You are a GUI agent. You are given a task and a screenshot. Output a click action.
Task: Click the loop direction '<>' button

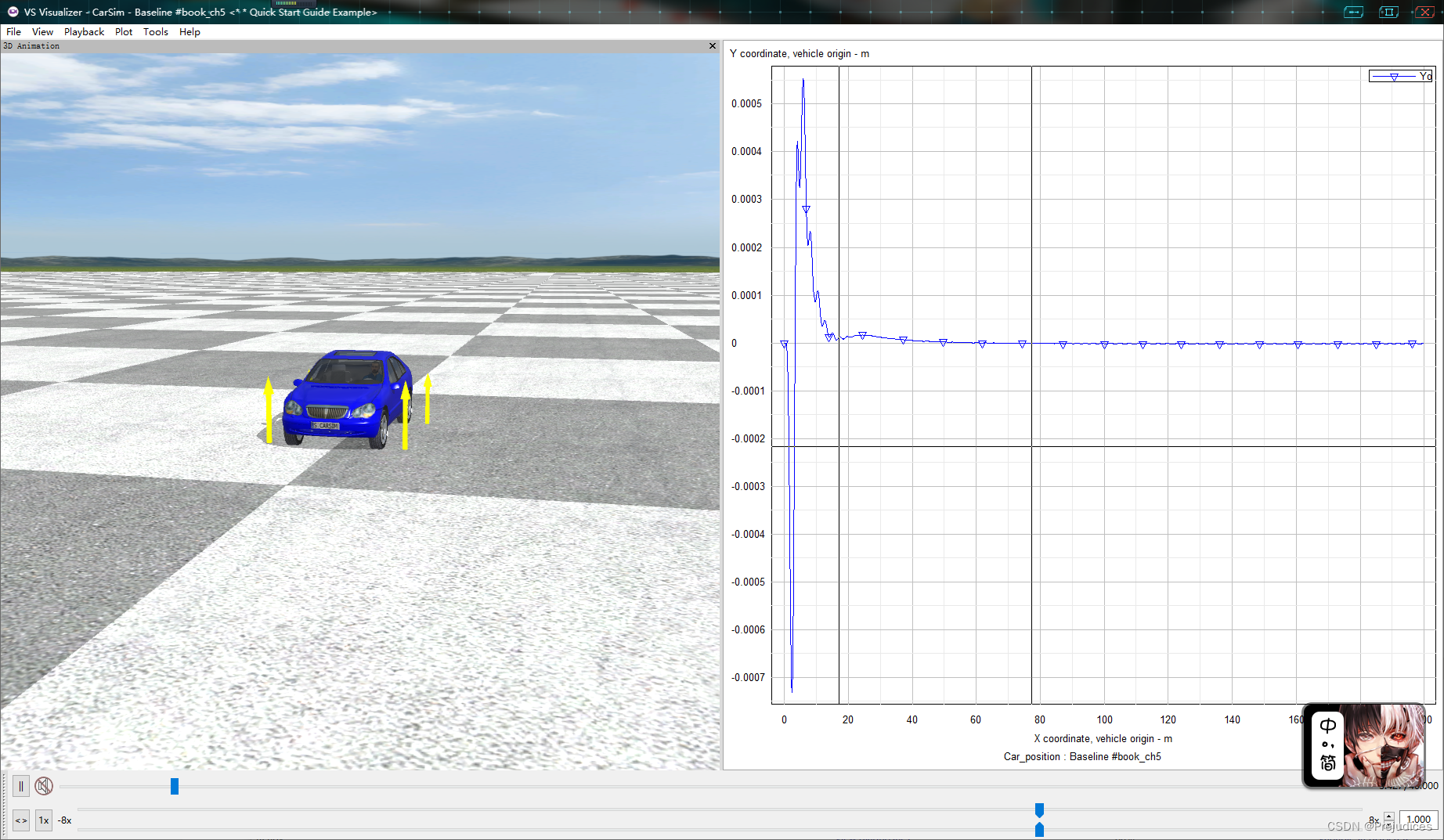click(x=21, y=820)
